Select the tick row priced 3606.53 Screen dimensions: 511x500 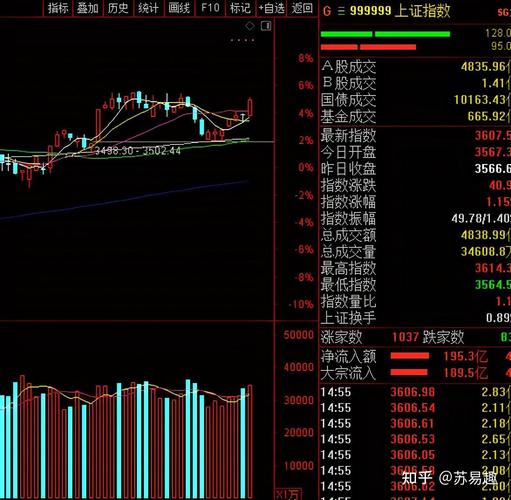(416, 439)
